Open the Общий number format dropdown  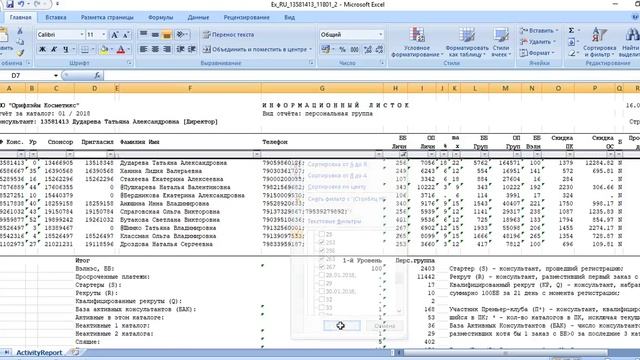click(380, 35)
